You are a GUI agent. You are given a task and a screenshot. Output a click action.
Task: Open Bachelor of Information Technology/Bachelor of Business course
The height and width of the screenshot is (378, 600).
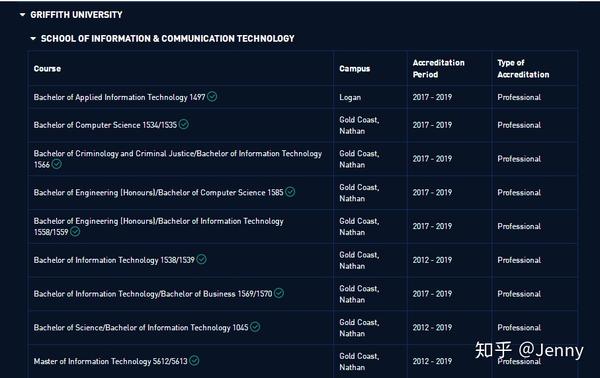(x=153, y=294)
